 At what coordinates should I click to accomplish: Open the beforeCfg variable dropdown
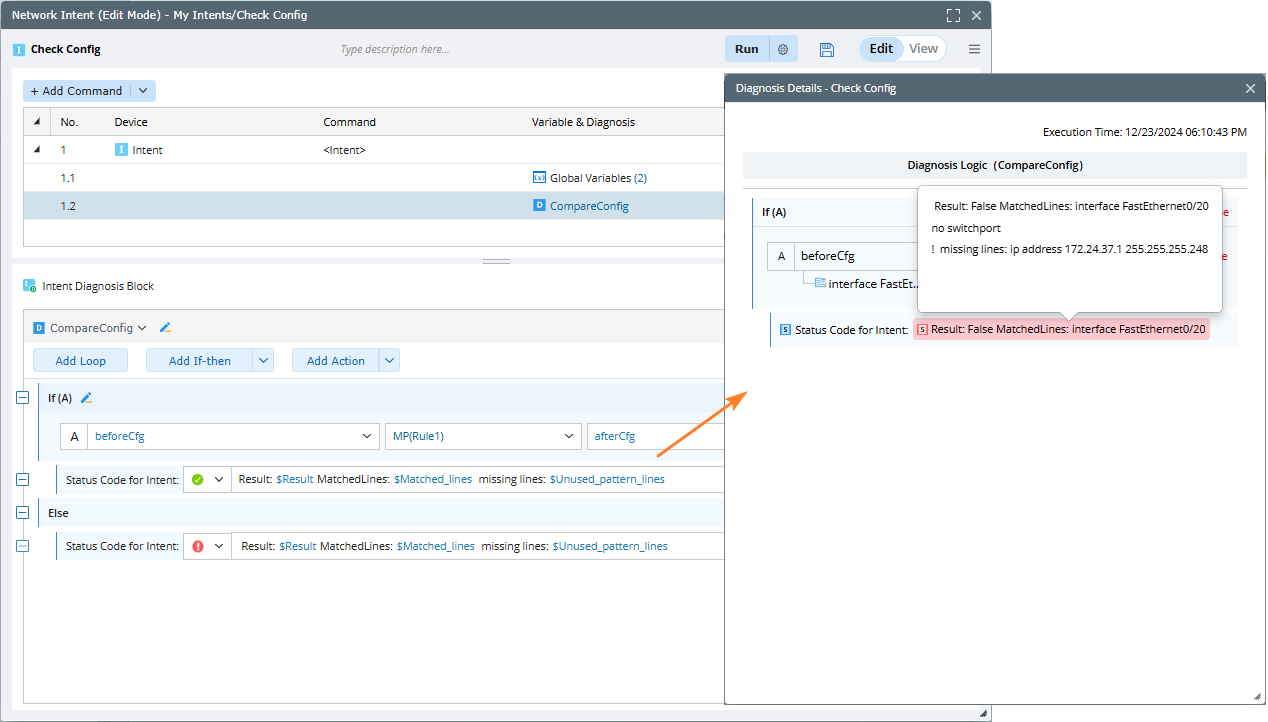[366, 436]
